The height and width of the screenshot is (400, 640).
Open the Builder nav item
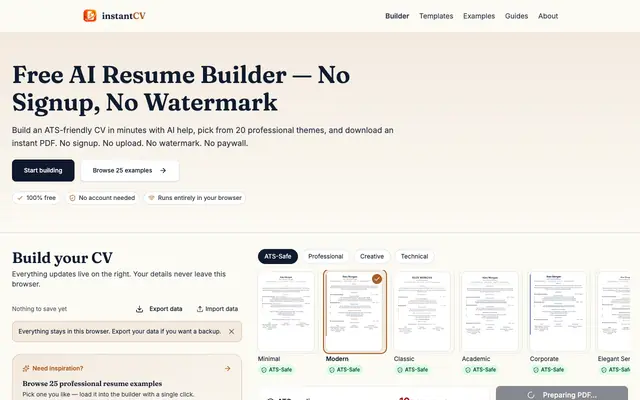click(397, 16)
